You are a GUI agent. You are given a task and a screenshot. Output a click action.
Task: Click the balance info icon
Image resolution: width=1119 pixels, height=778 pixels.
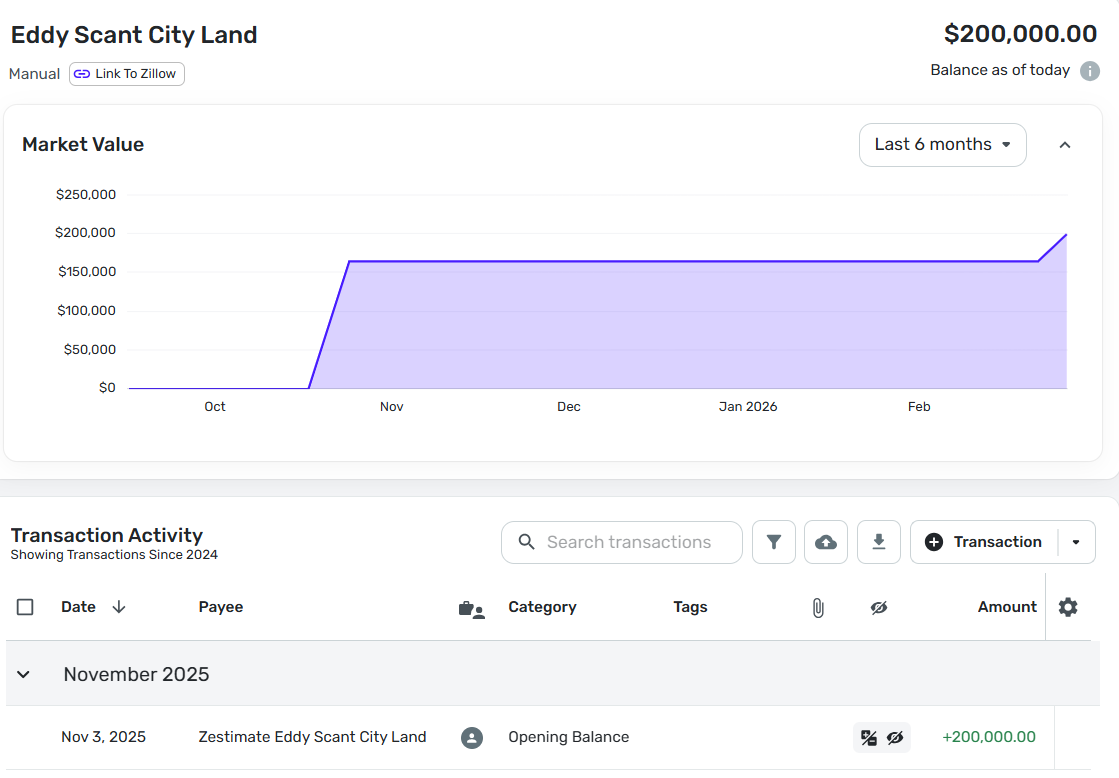1090,71
